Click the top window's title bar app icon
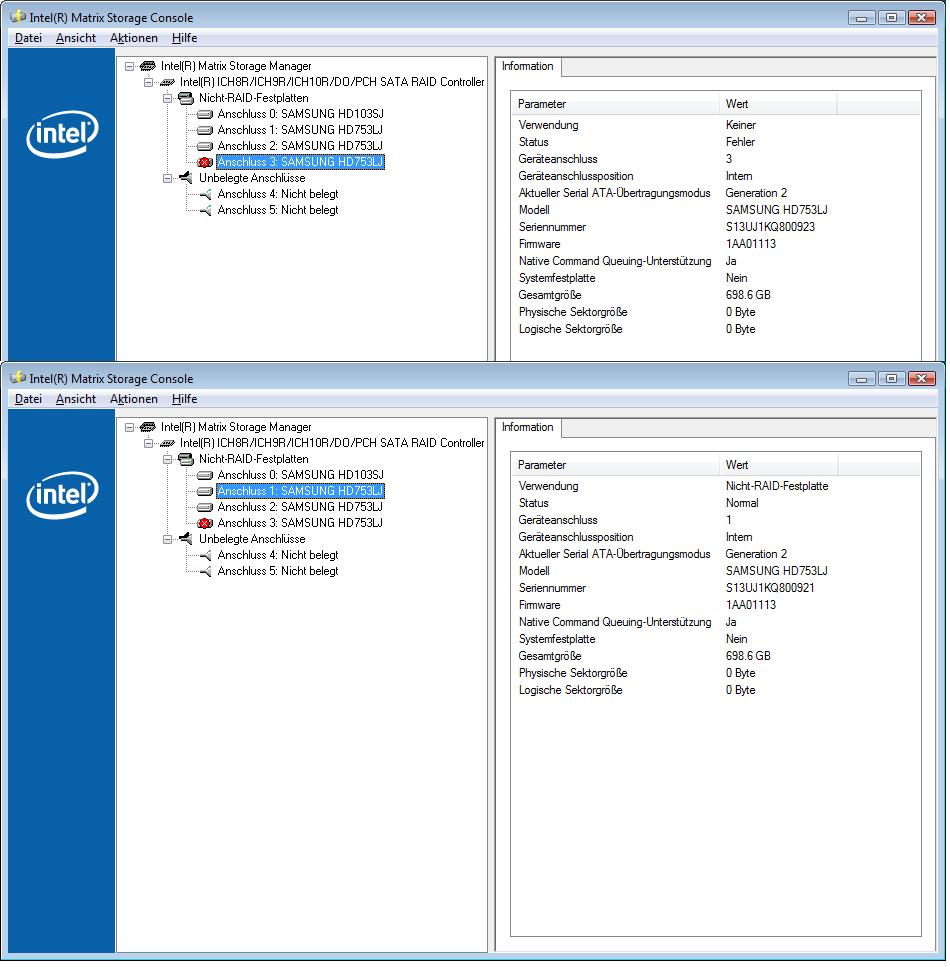Viewport: 950px width, 967px height. point(18,17)
